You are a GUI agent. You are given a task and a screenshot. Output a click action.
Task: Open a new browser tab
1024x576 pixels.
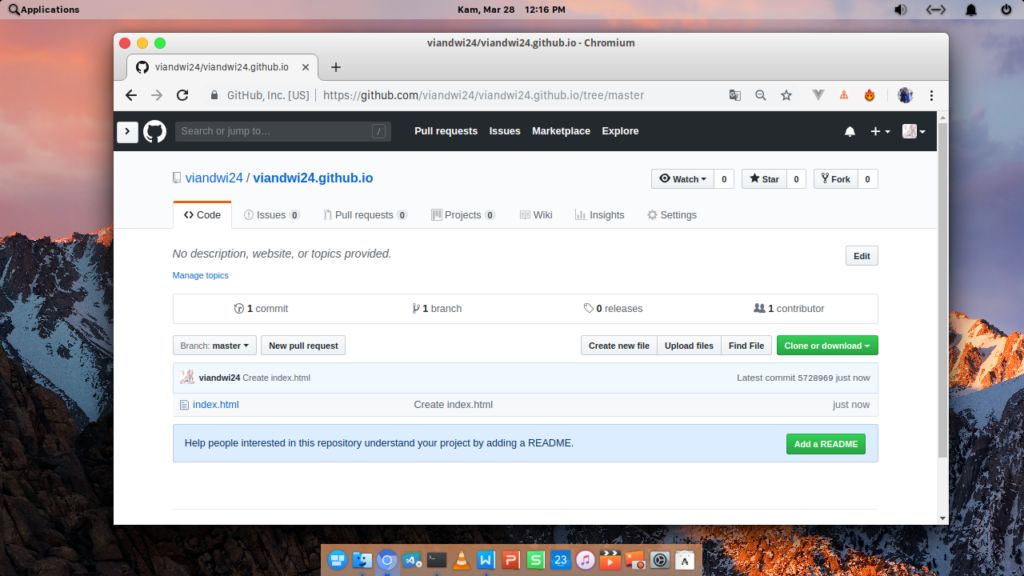pyautogui.click(x=336, y=67)
